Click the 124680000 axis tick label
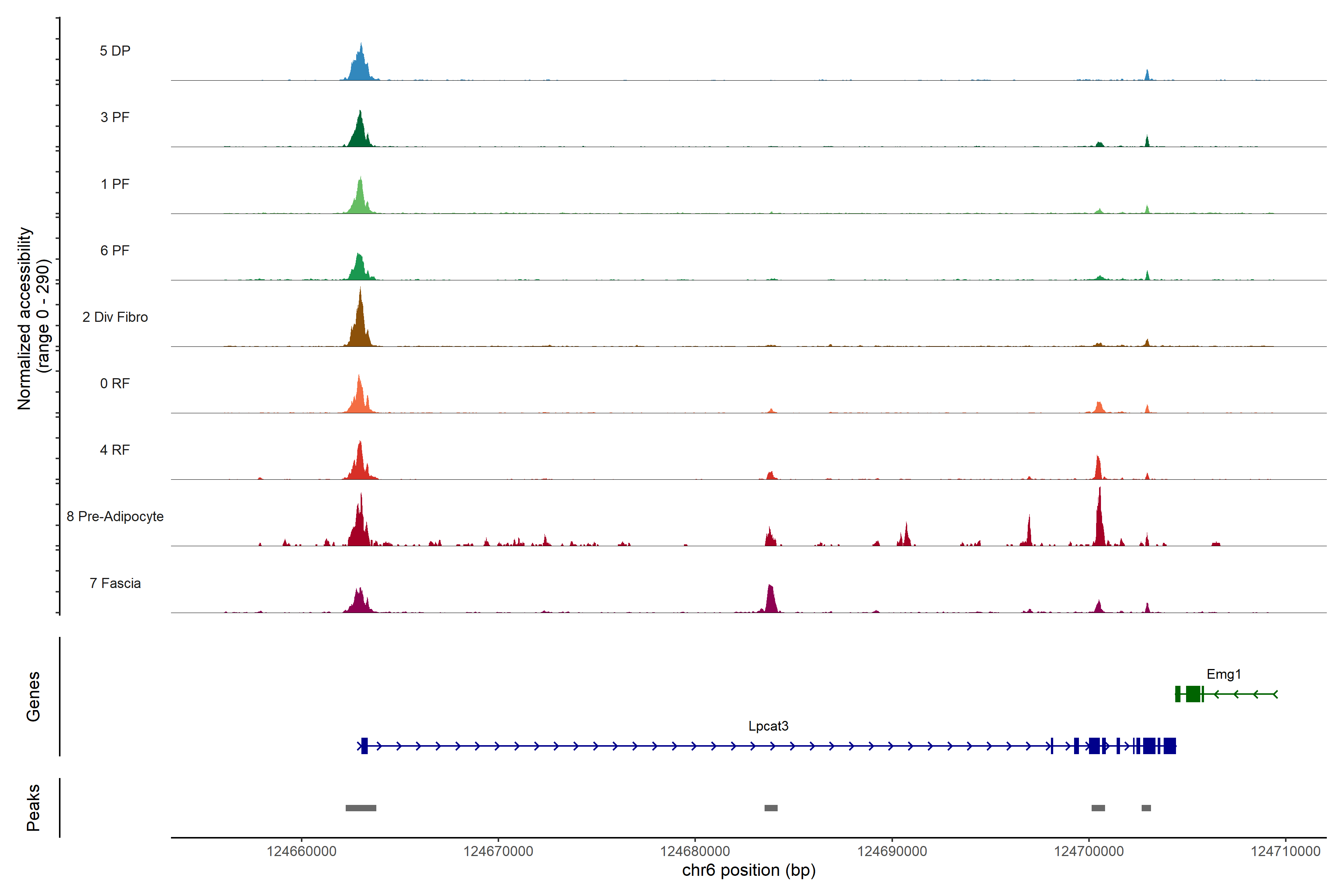This screenshot has height=896, width=1344. pos(695,852)
